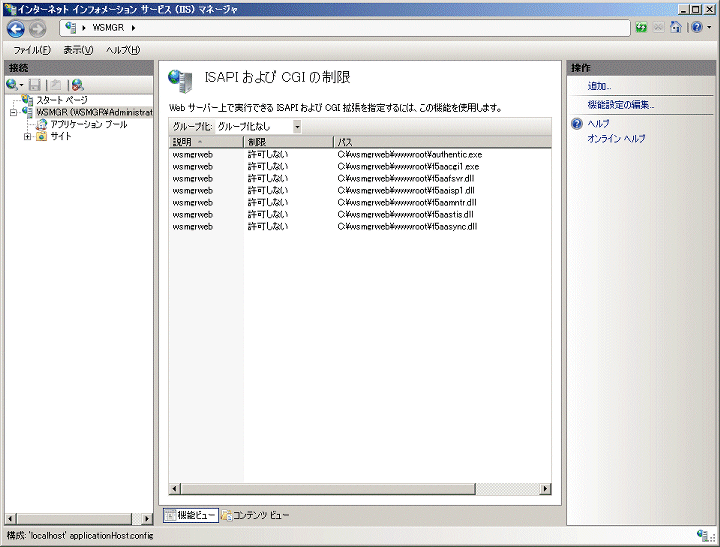Click the Forward navigation arrow
The width and height of the screenshot is (720, 547).
pos(38,29)
